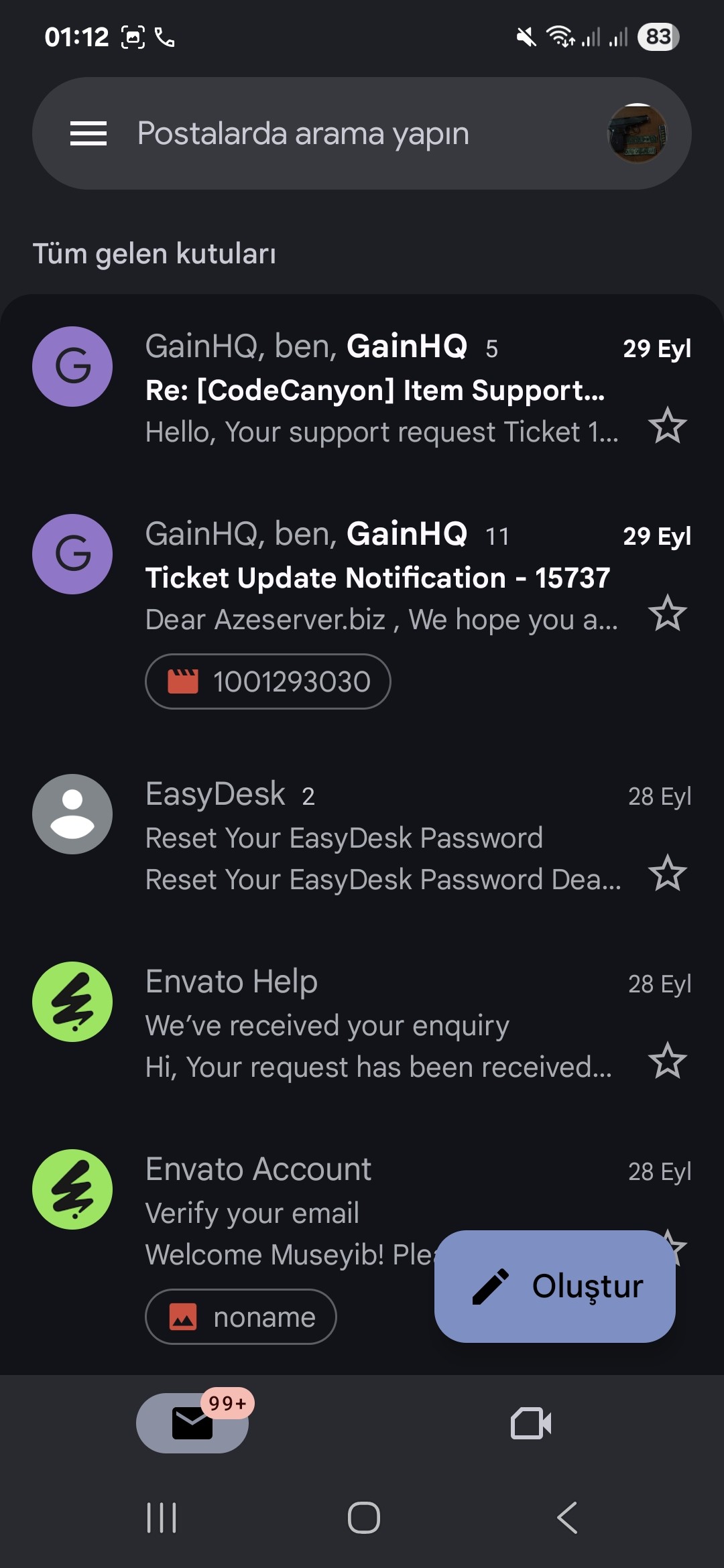Select the purple G avatar of Ticket Update email
The width and height of the screenshot is (724, 1568).
point(72,554)
